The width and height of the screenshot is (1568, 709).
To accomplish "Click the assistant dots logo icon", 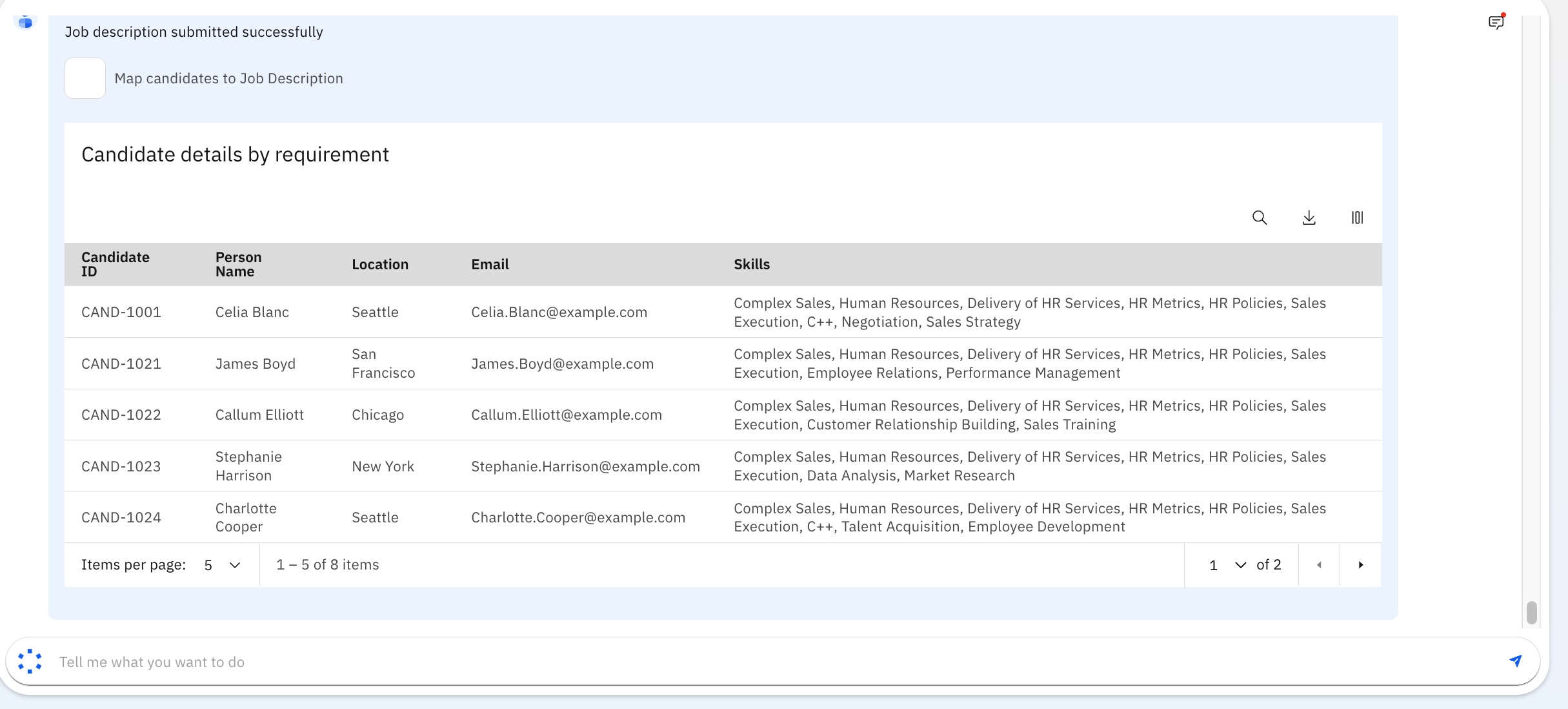I will click(x=30, y=661).
